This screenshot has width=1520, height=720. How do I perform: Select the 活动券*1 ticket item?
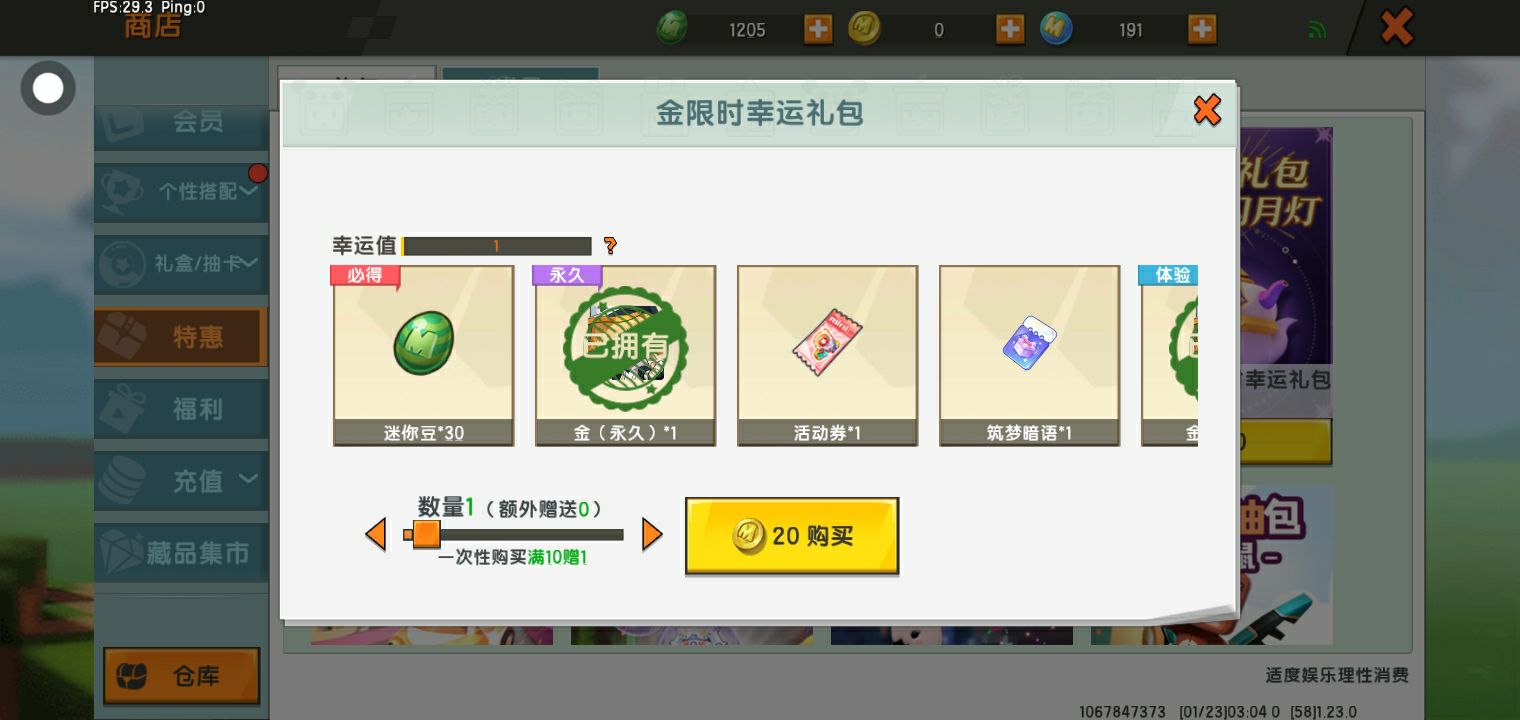[x=827, y=355]
